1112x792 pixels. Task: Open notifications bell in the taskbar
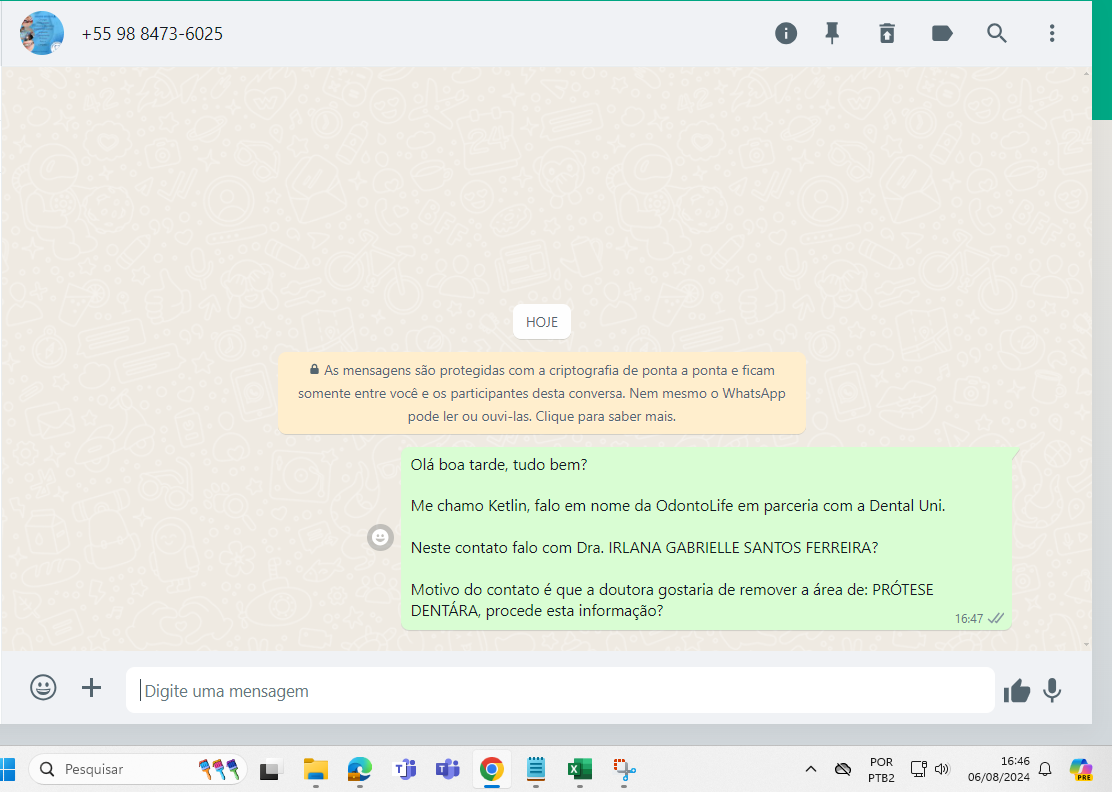click(x=1045, y=769)
